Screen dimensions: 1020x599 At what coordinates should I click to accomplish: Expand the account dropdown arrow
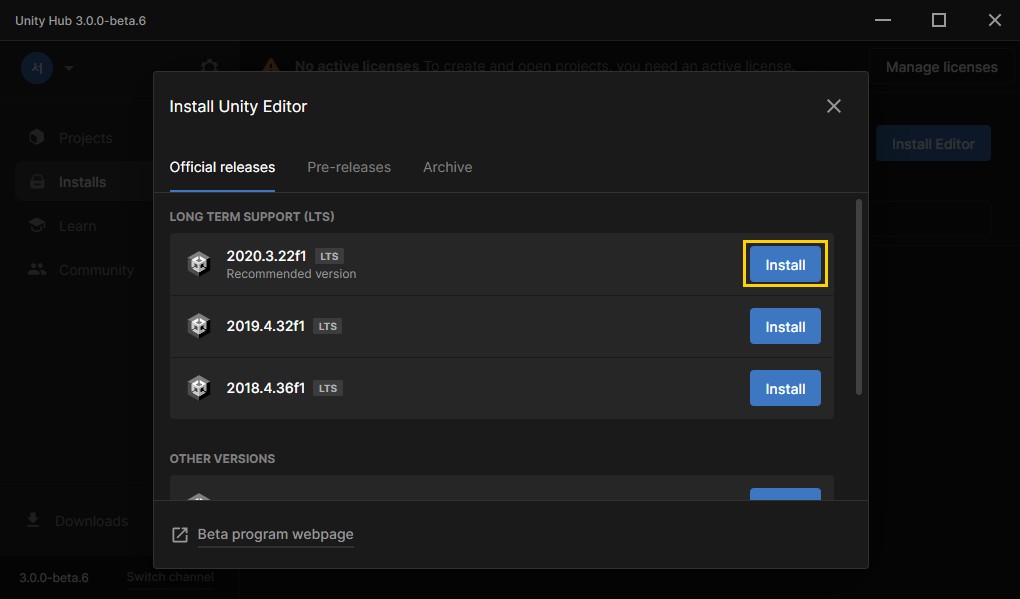(x=69, y=68)
